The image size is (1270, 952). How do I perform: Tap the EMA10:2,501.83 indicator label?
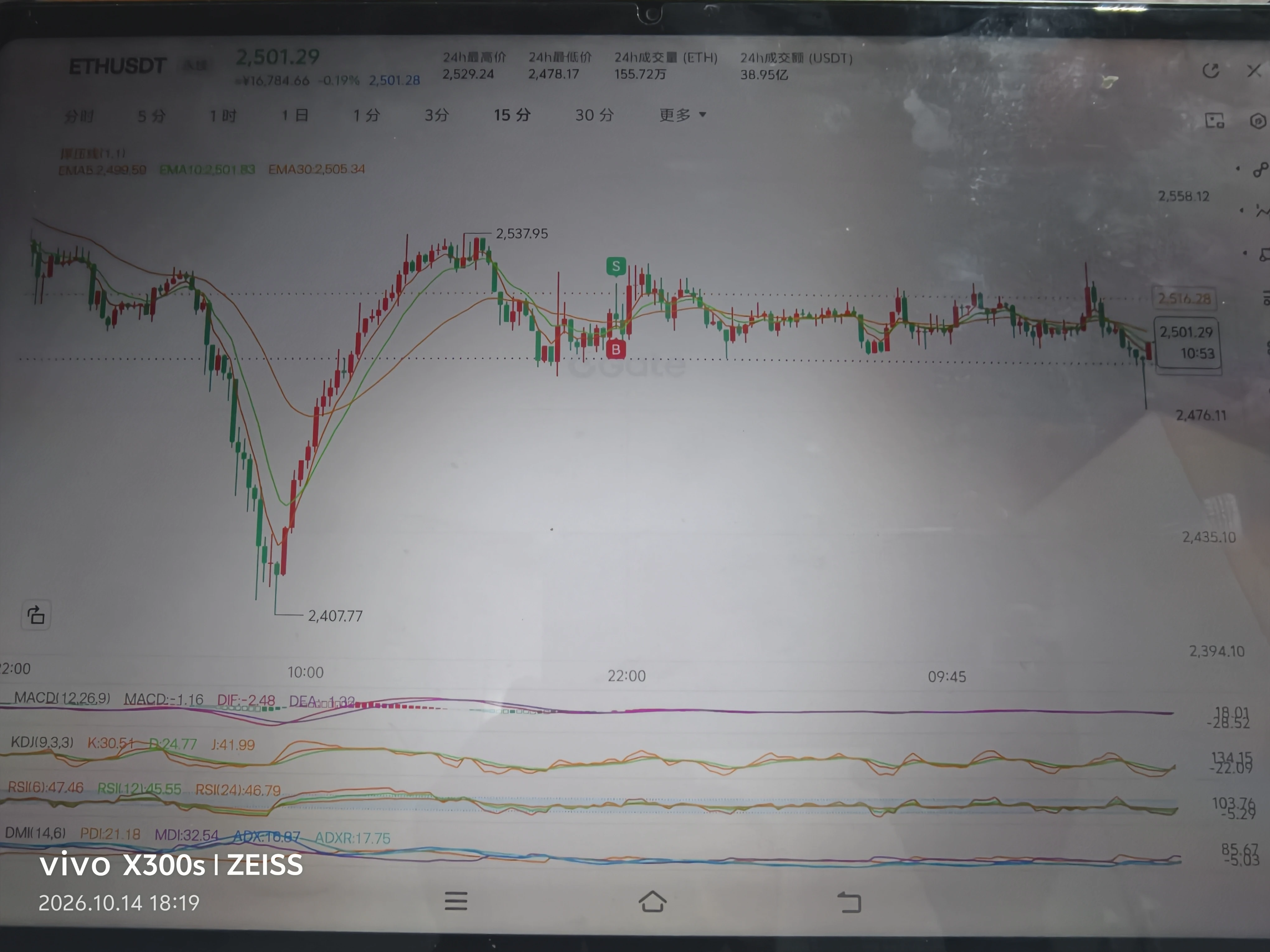point(207,170)
